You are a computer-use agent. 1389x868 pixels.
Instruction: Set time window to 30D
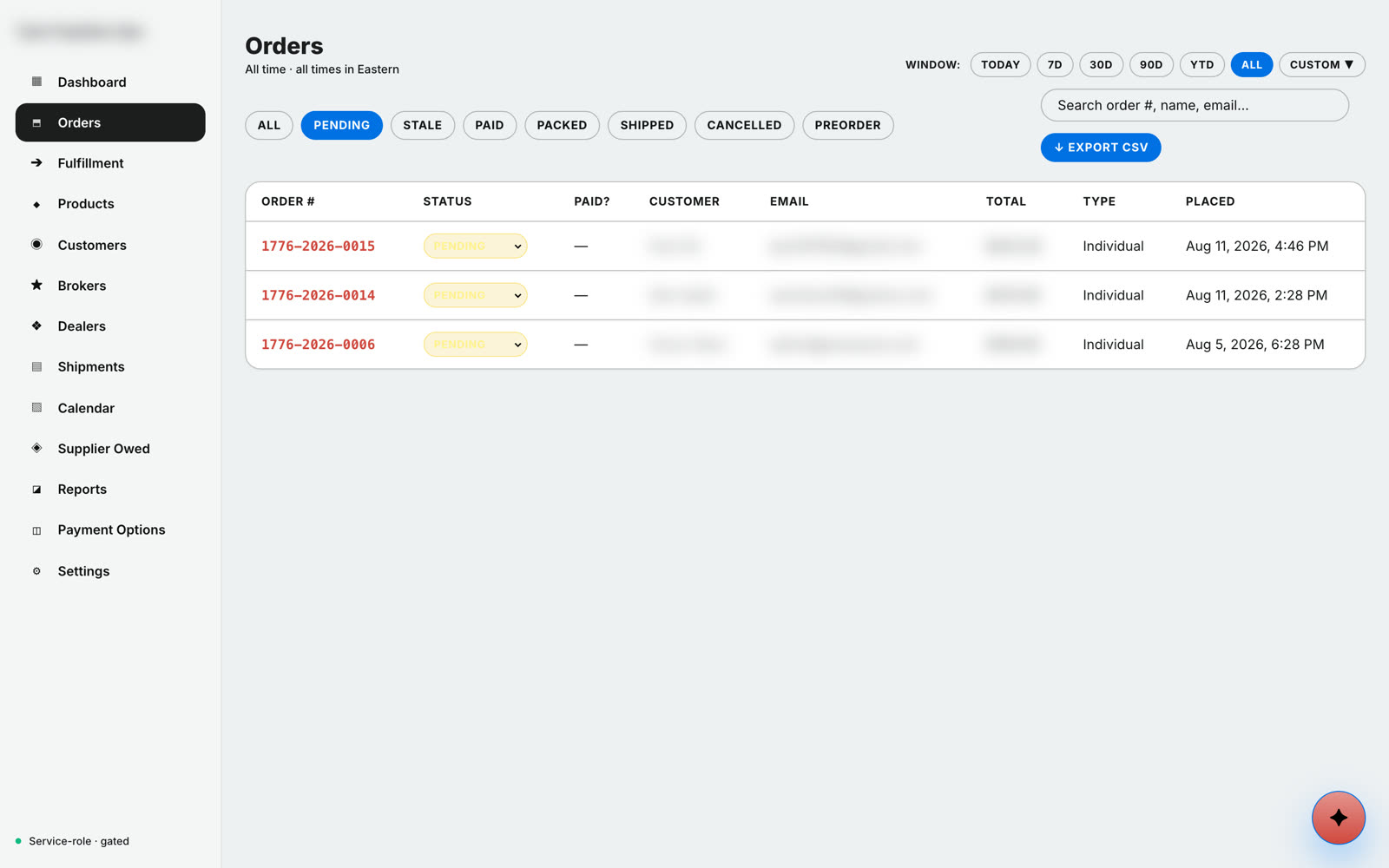[1101, 64]
